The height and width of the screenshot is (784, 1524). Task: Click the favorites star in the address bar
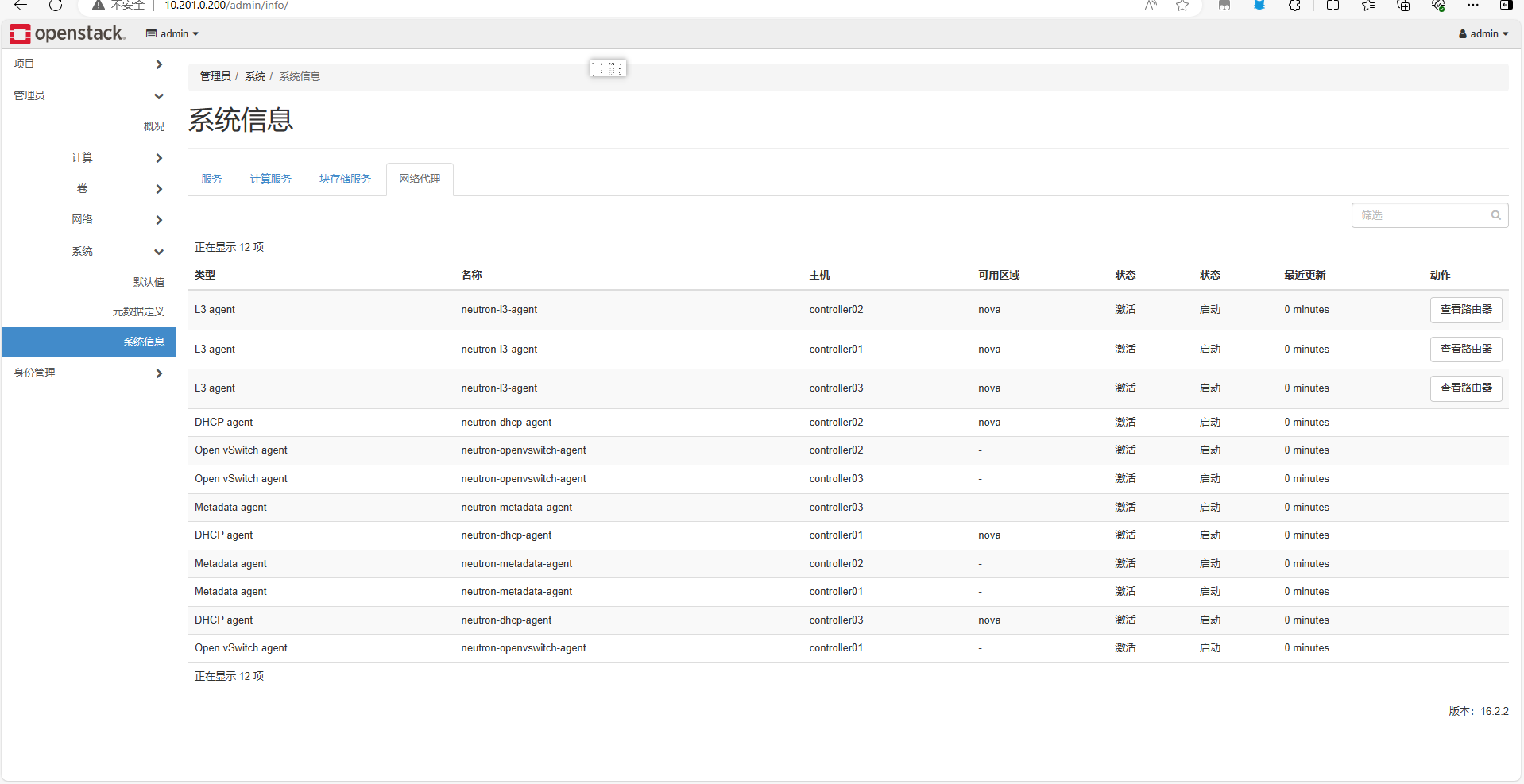[1182, 6]
